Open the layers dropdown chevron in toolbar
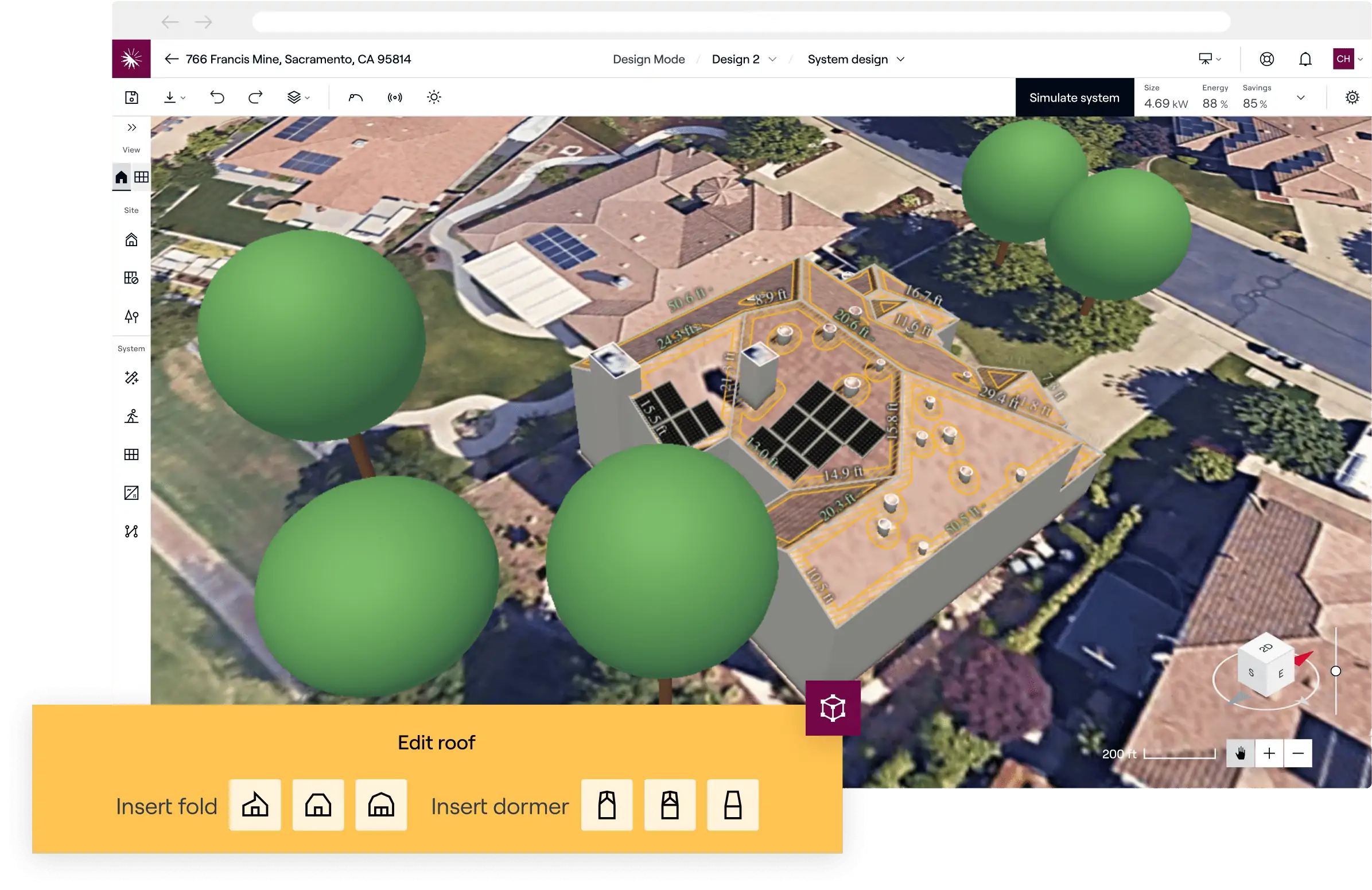The height and width of the screenshot is (890, 1372). pyautogui.click(x=307, y=97)
